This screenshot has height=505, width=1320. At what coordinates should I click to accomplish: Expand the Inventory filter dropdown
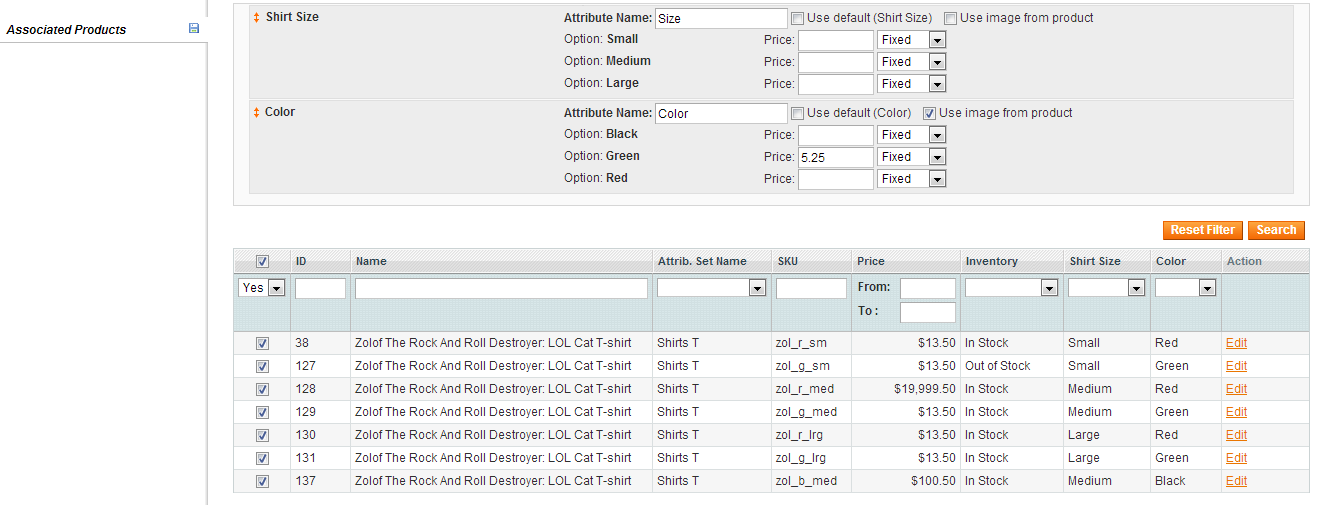[1011, 288]
